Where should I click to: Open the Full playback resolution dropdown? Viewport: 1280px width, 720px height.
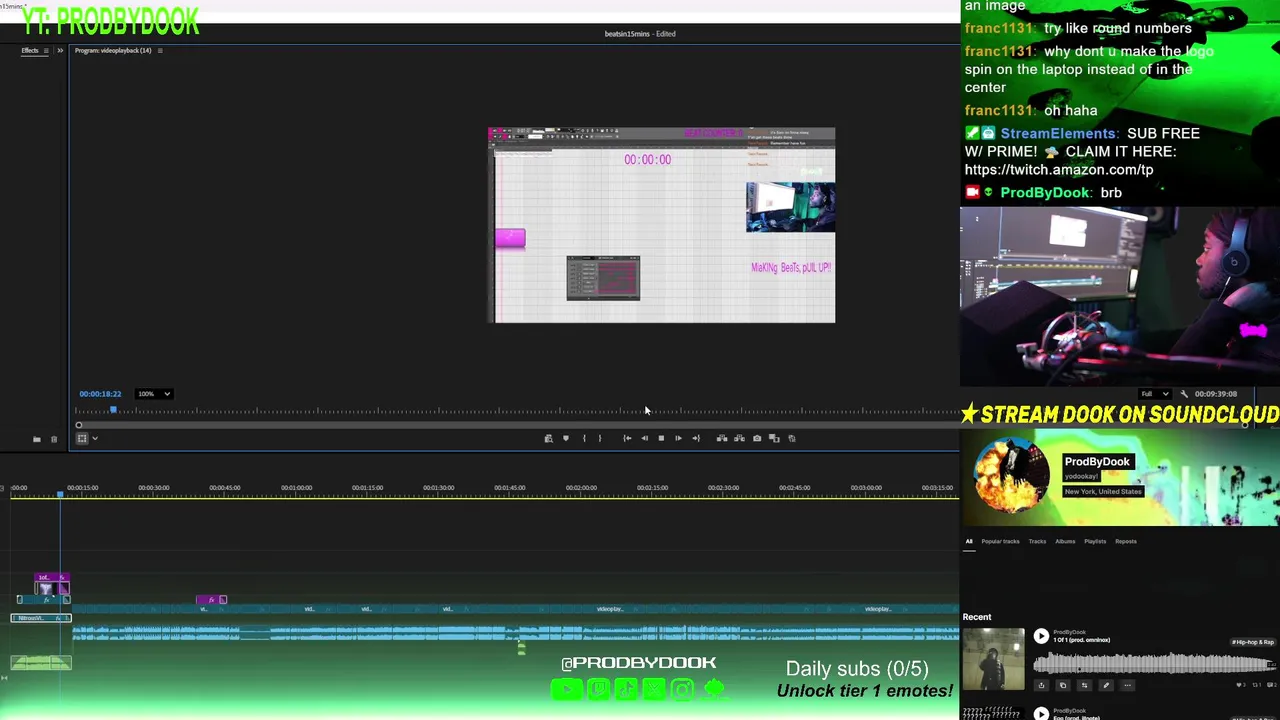click(1155, 394)
